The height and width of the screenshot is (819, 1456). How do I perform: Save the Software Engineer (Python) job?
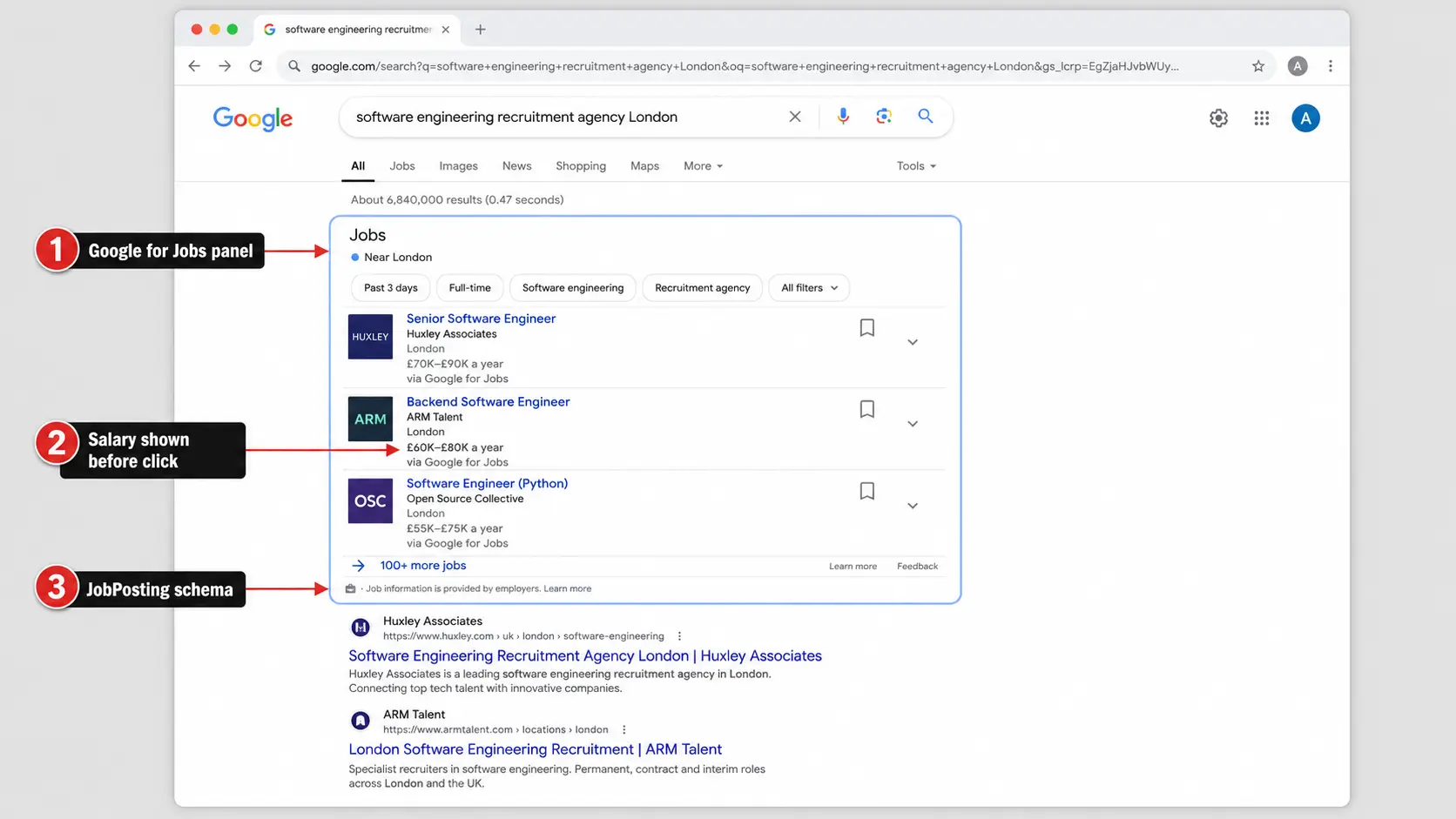(x=867, y=492)
